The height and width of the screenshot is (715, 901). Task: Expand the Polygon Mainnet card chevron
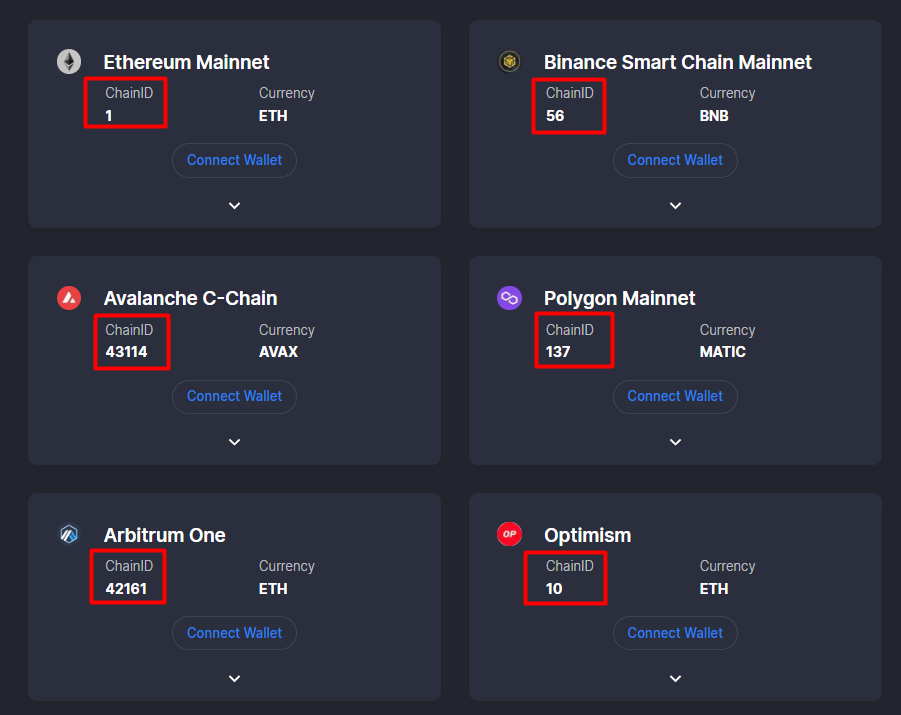(x=675, y=442)
